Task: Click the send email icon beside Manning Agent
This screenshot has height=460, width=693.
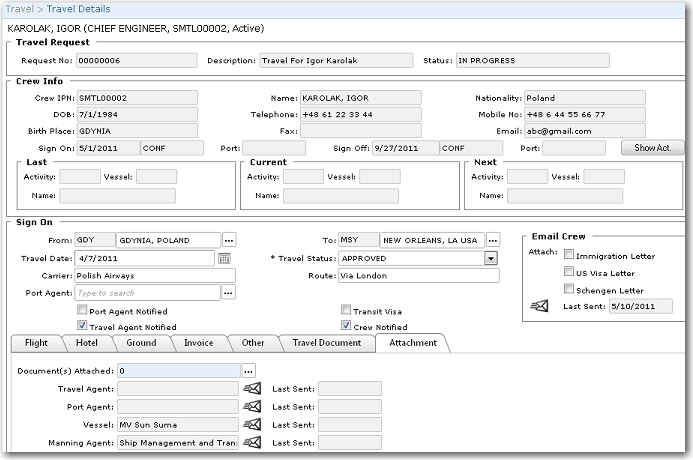Action: (x=252, y=442)
